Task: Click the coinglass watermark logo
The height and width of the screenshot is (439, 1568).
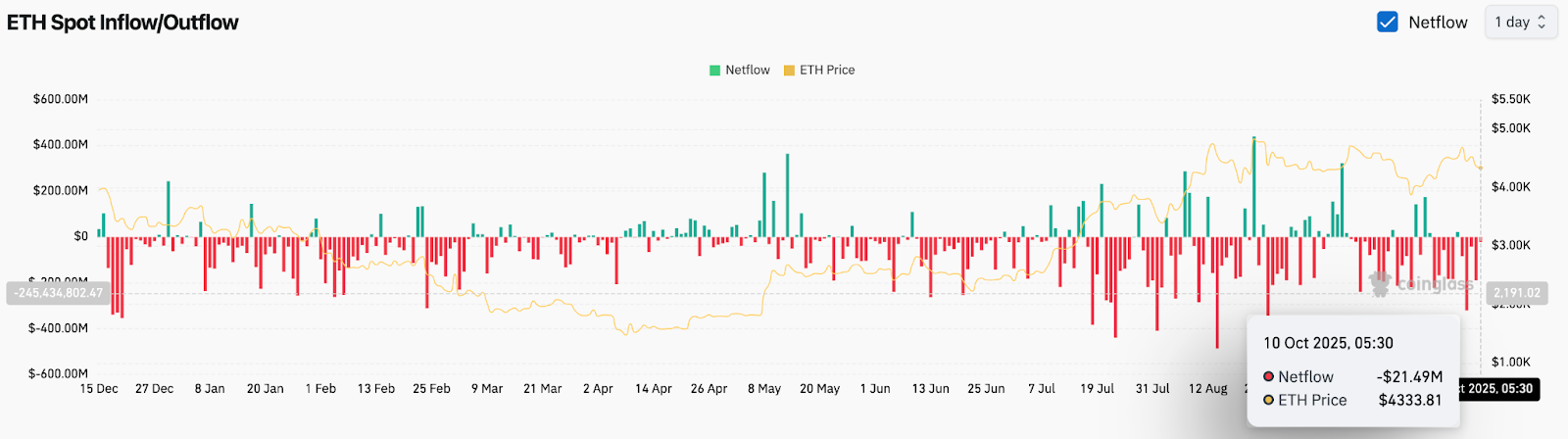Action: (x=1380, y=284)
